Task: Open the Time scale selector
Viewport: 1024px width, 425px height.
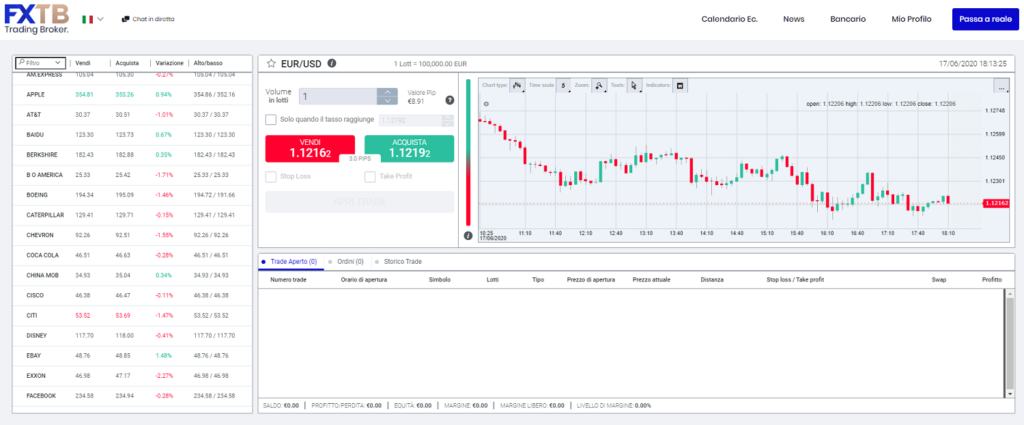Action: (x=564, y=85)
